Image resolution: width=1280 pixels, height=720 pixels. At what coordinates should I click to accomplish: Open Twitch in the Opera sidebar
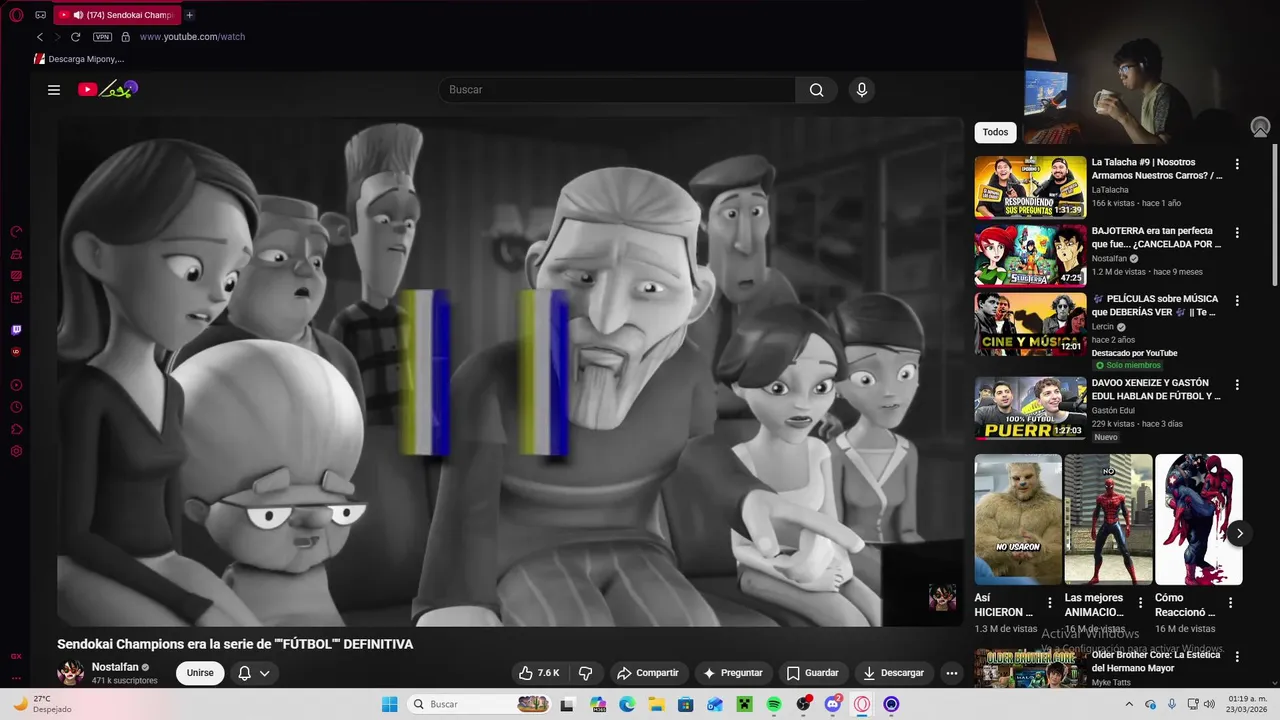click(16, 330)
